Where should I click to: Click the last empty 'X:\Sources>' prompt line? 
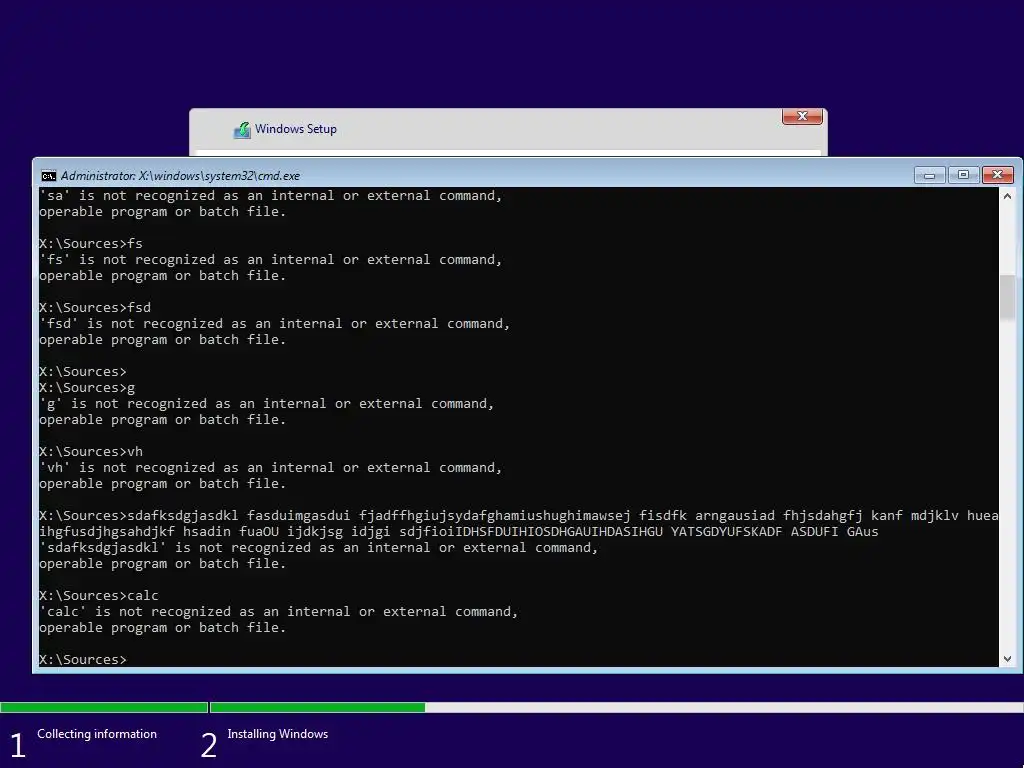(x=83, y=659)
